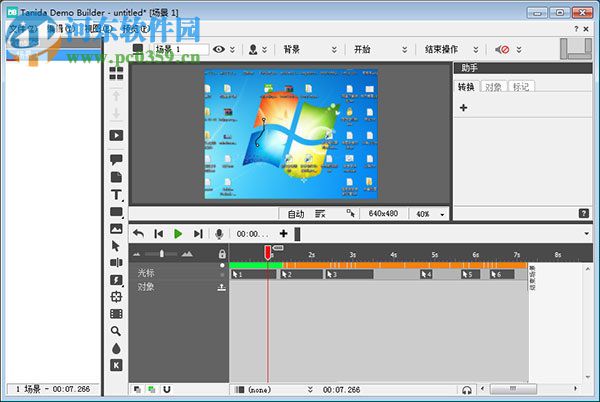Screen dimensions: 600x402
Task: Click the overlapping squares icon at bottom left
Action: coord(137,390)
